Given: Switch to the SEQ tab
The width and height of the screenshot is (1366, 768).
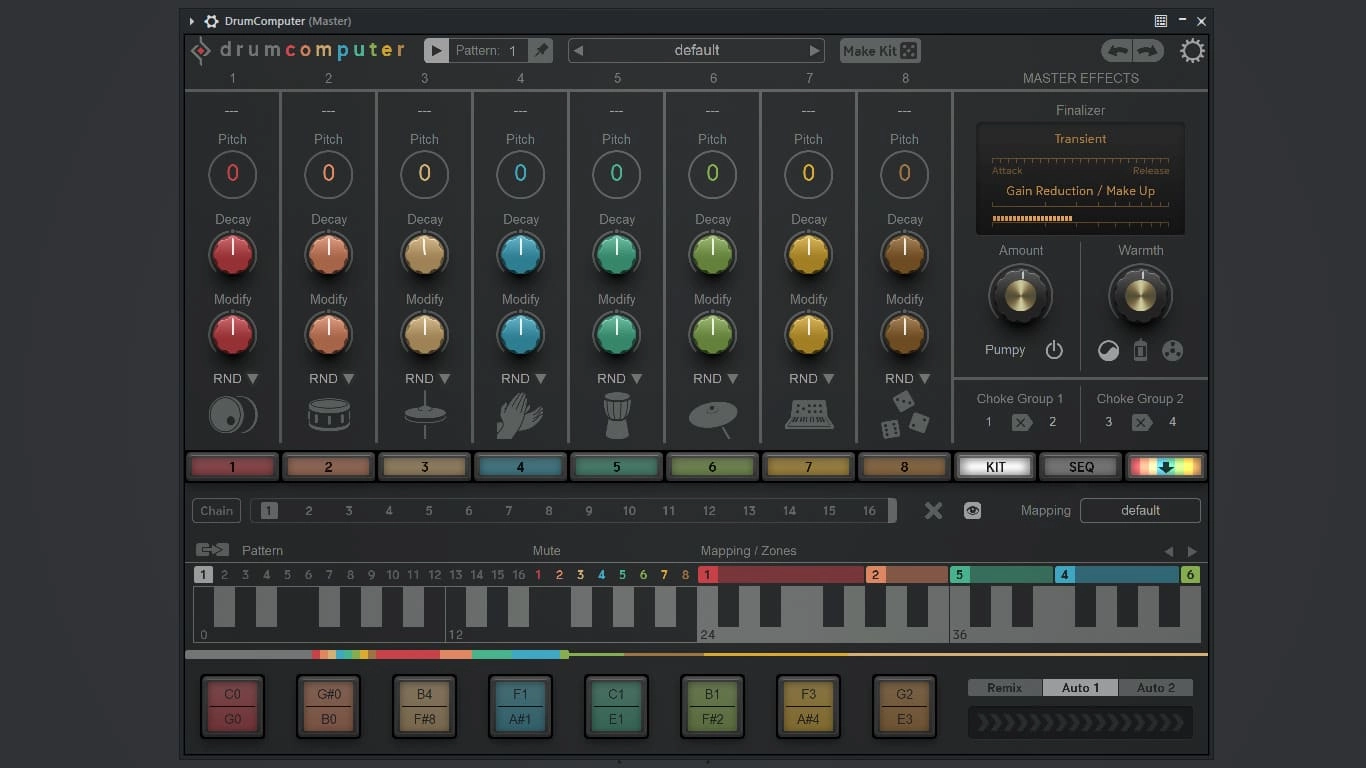Looking at the screenshot, I should coord(1081,467).
